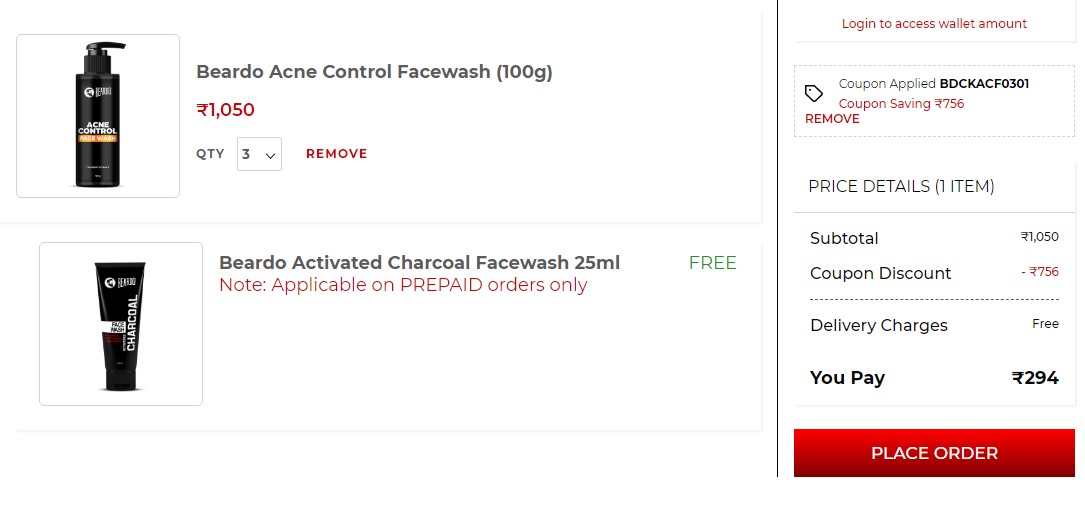
Task: Open the QTY quantity dropdown
Action: 259,154
